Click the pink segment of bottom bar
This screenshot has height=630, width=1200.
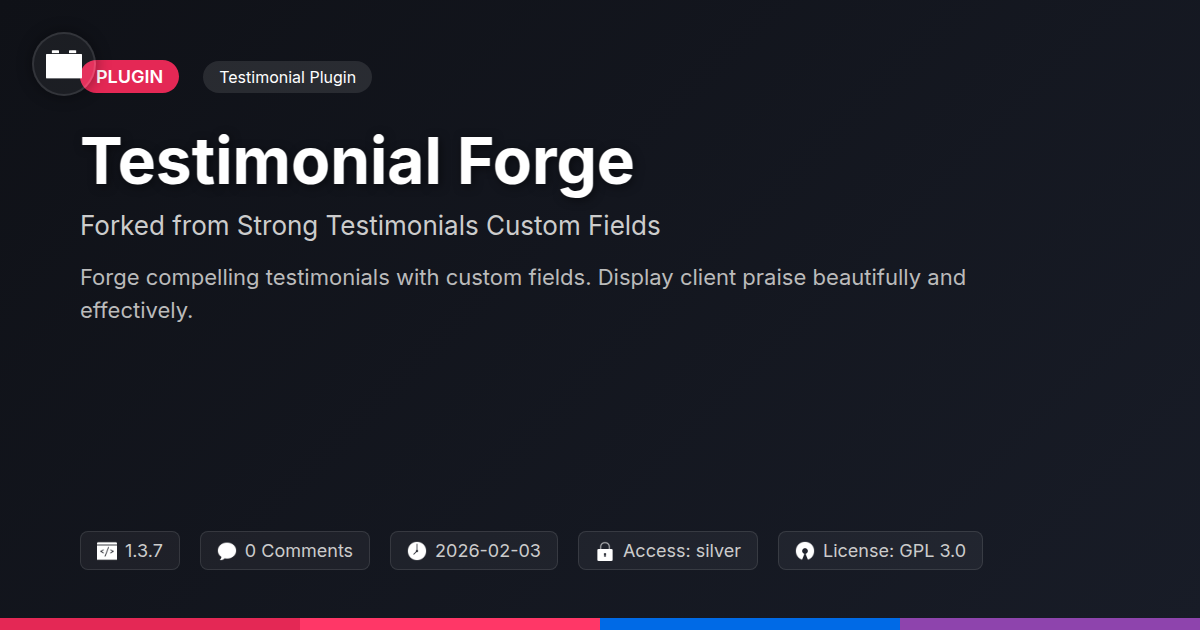click(450, 624)
